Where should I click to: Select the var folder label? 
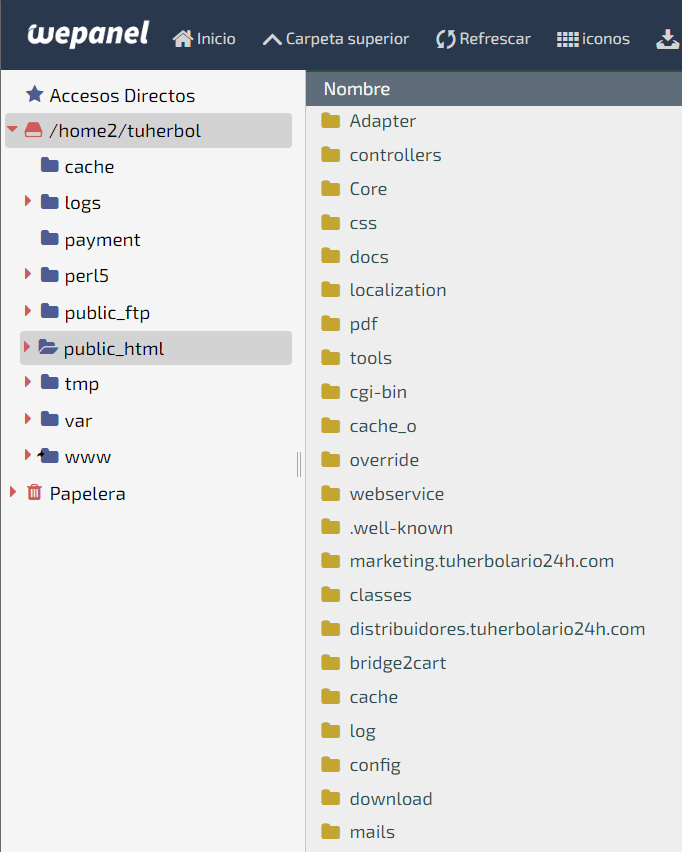78,421
